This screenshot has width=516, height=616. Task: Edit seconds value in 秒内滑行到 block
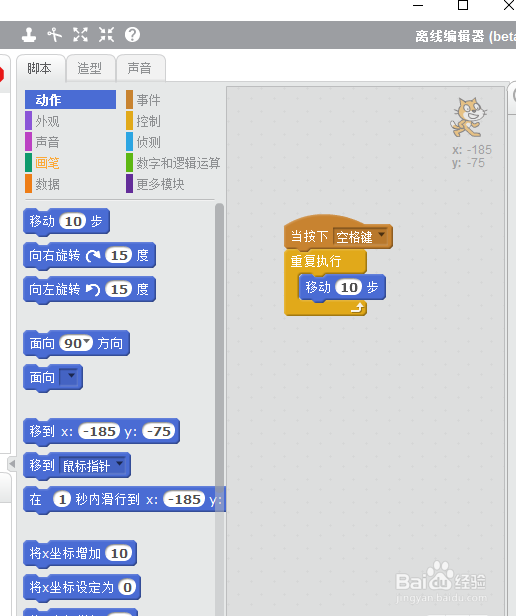pos(62,500)
